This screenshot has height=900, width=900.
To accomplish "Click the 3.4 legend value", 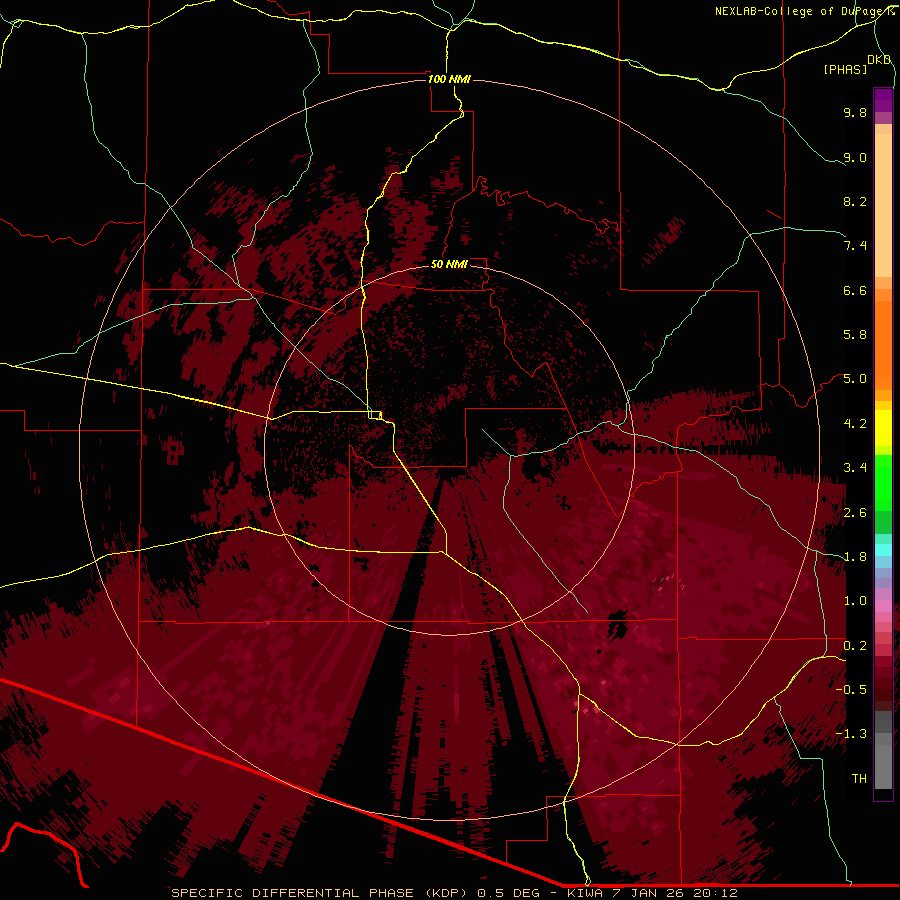I will [855, 468].
